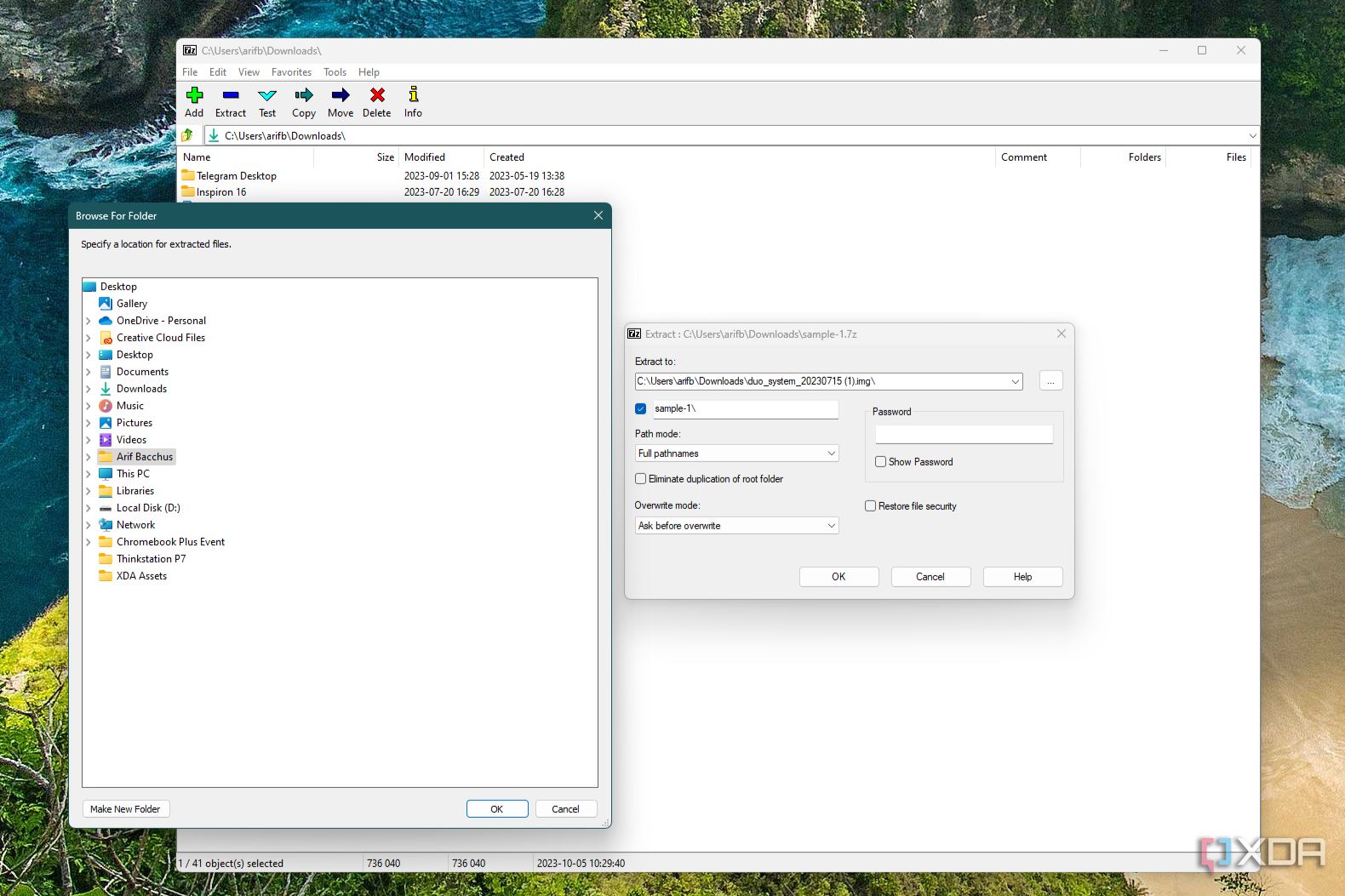Uncheck the sample-1\ subfolder checkbox

pyautogui.click(x=641, y=409)
